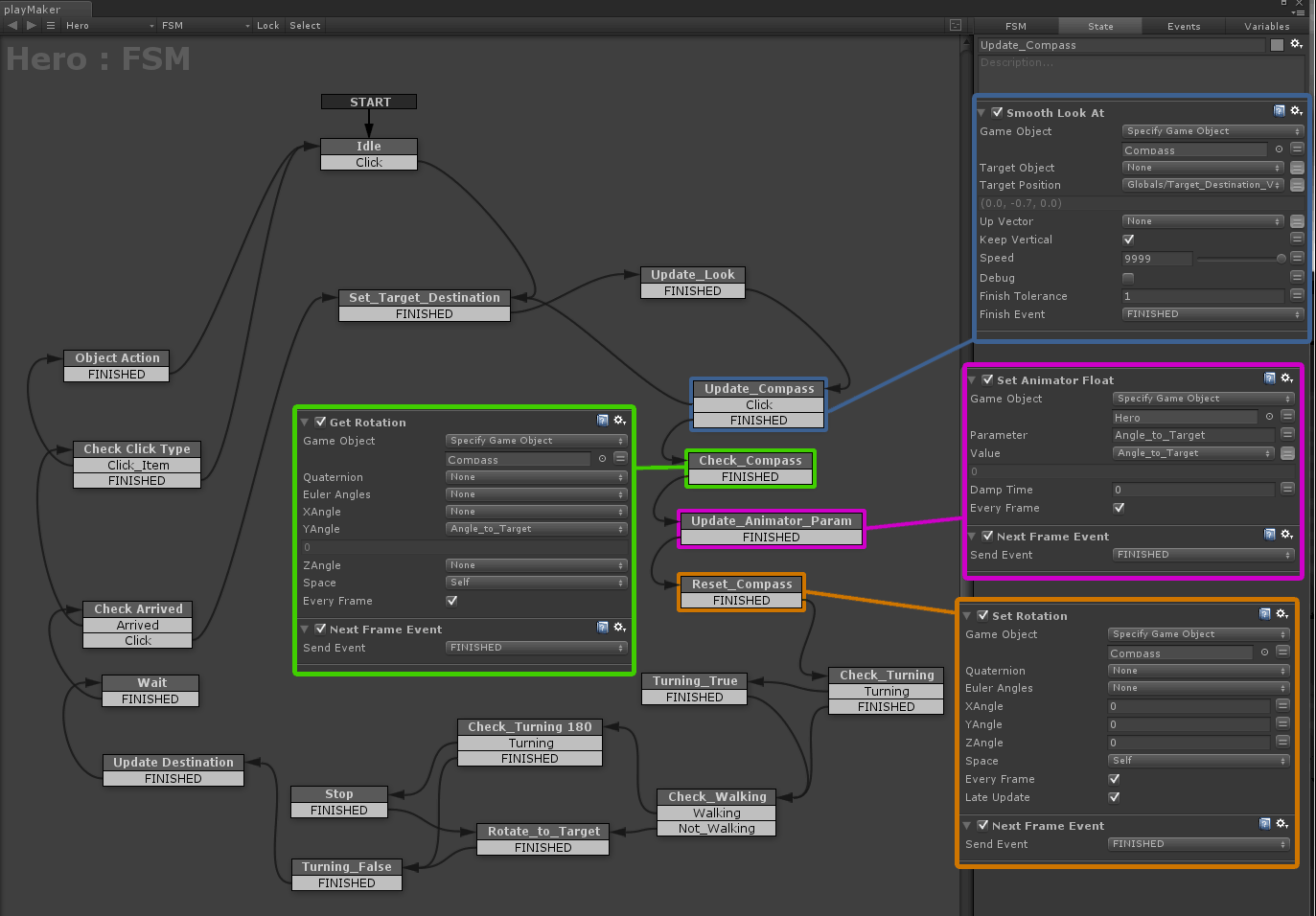Click the Lock button

[268, 26]
